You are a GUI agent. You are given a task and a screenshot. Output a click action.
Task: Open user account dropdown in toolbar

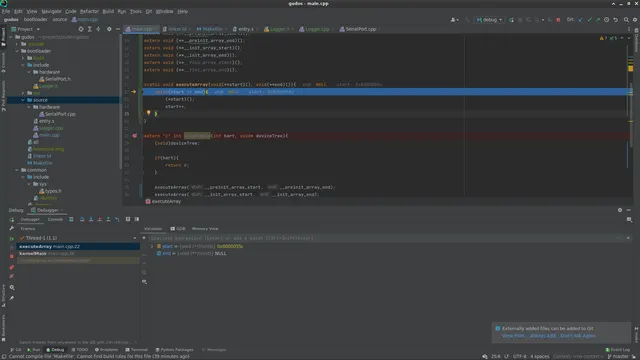[454, 20]
